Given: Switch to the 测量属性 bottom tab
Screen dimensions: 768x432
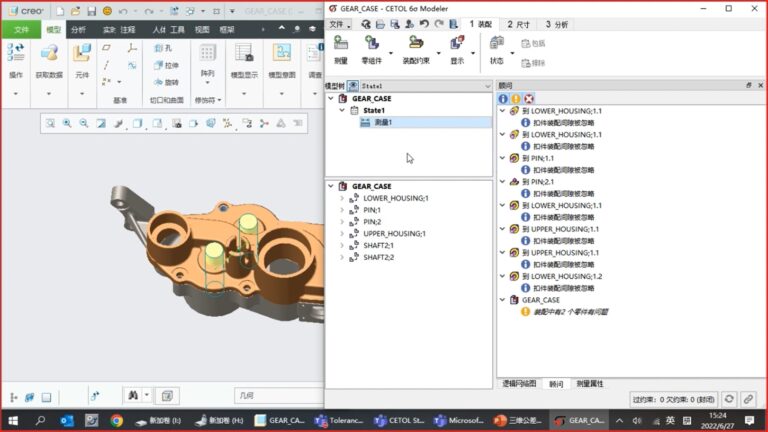Looking at the screenshot, I should (x=590, y=384).
